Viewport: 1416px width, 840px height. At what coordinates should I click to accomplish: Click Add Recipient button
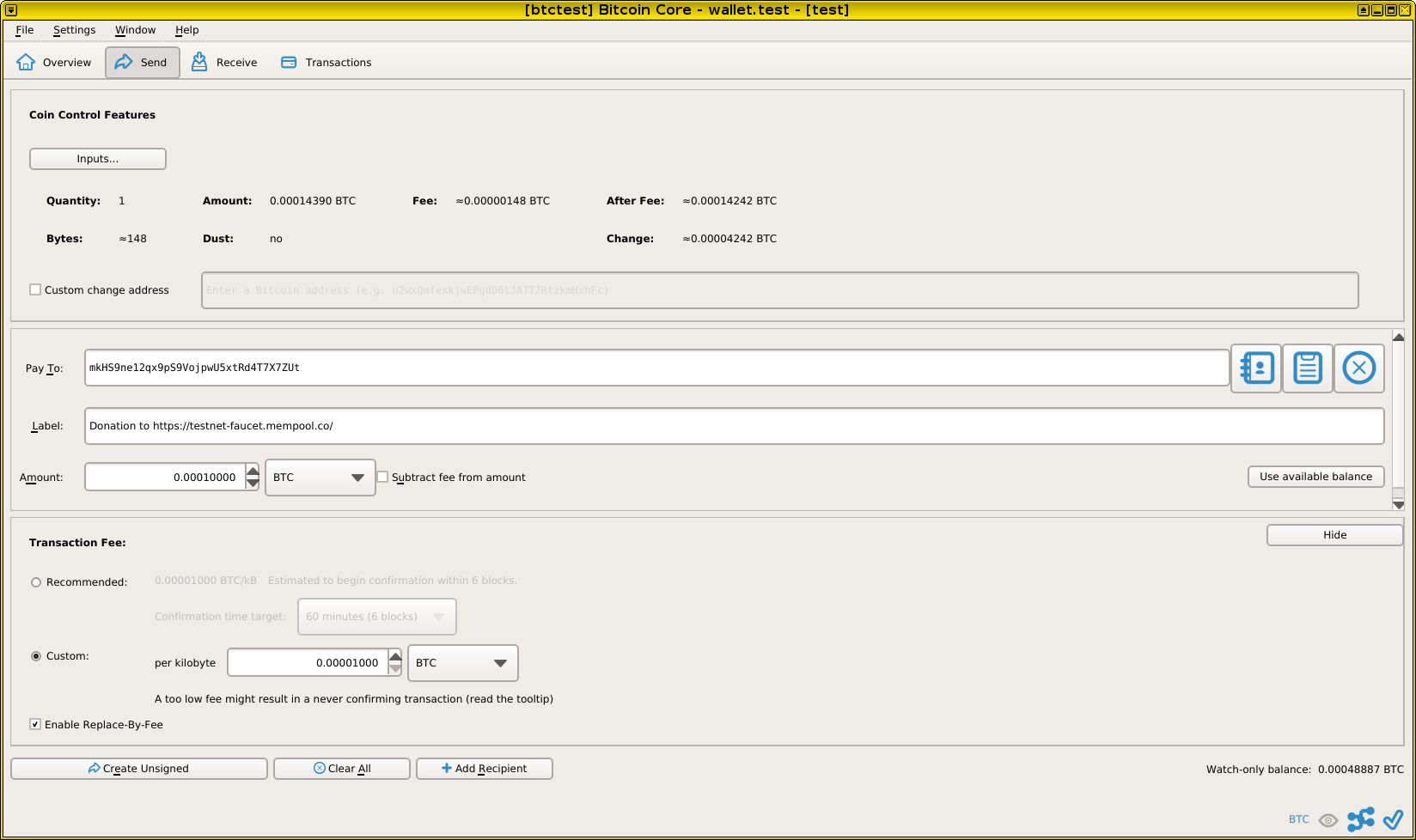(x=485, y=769)
